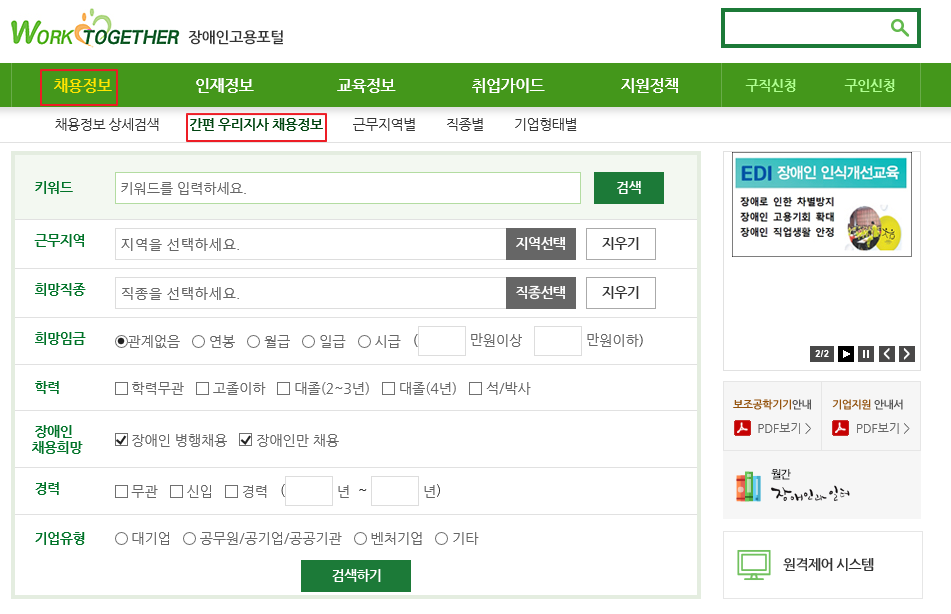This screenshot has height=614, width=951.
Task: Open the 원격제어 시스템 monitor icon
Action: pyautogui.click(x=753, y=565)
